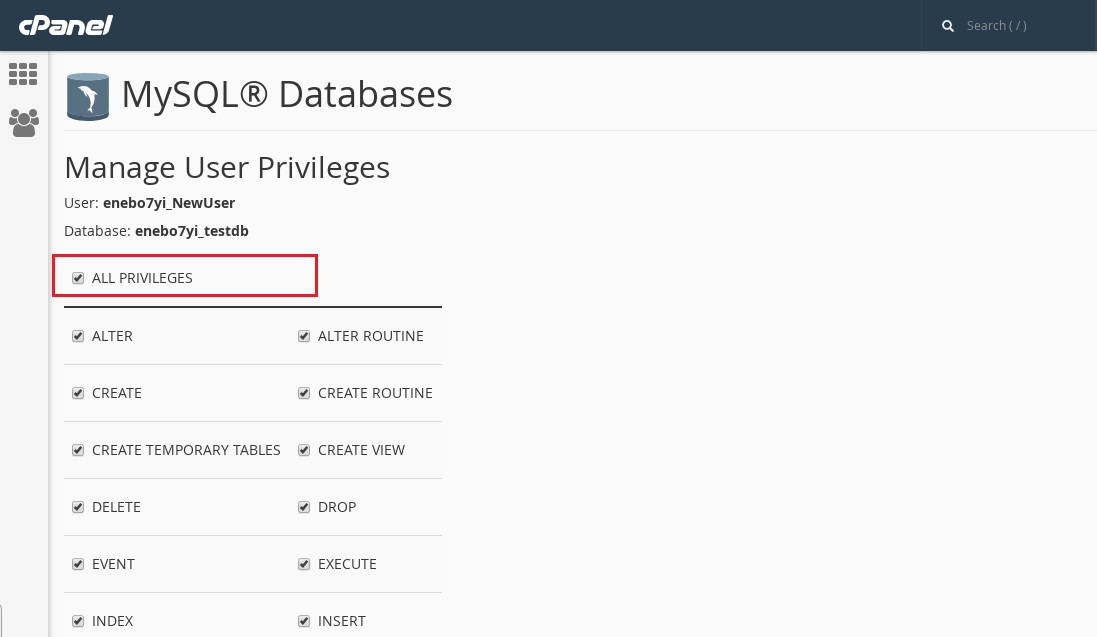Toggle the EXECUTE privilege checkbox

pyautogui.click(x=304, y=564)
